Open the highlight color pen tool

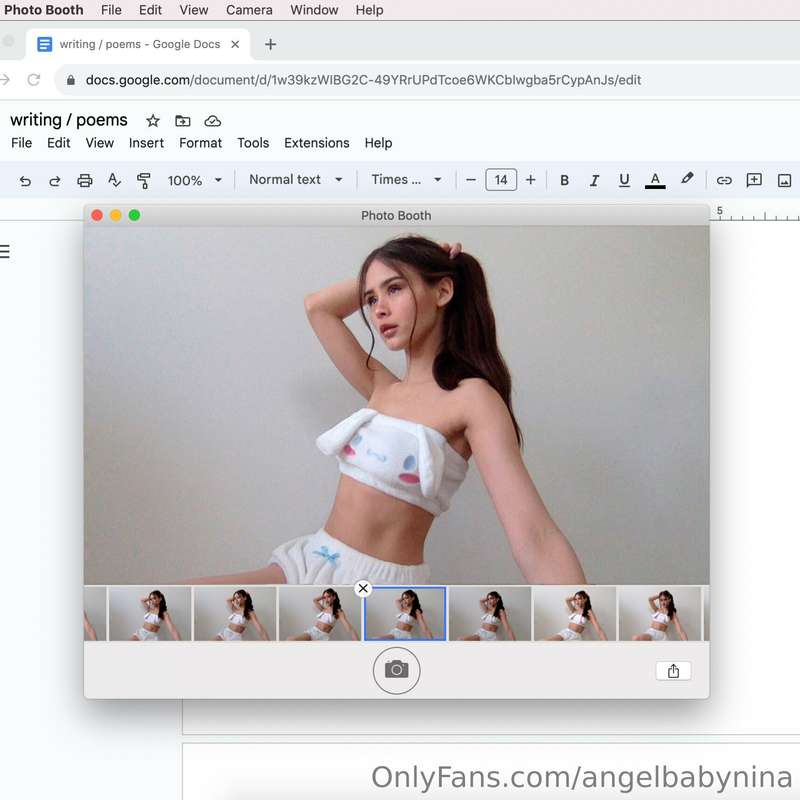[x=687, y=179]
